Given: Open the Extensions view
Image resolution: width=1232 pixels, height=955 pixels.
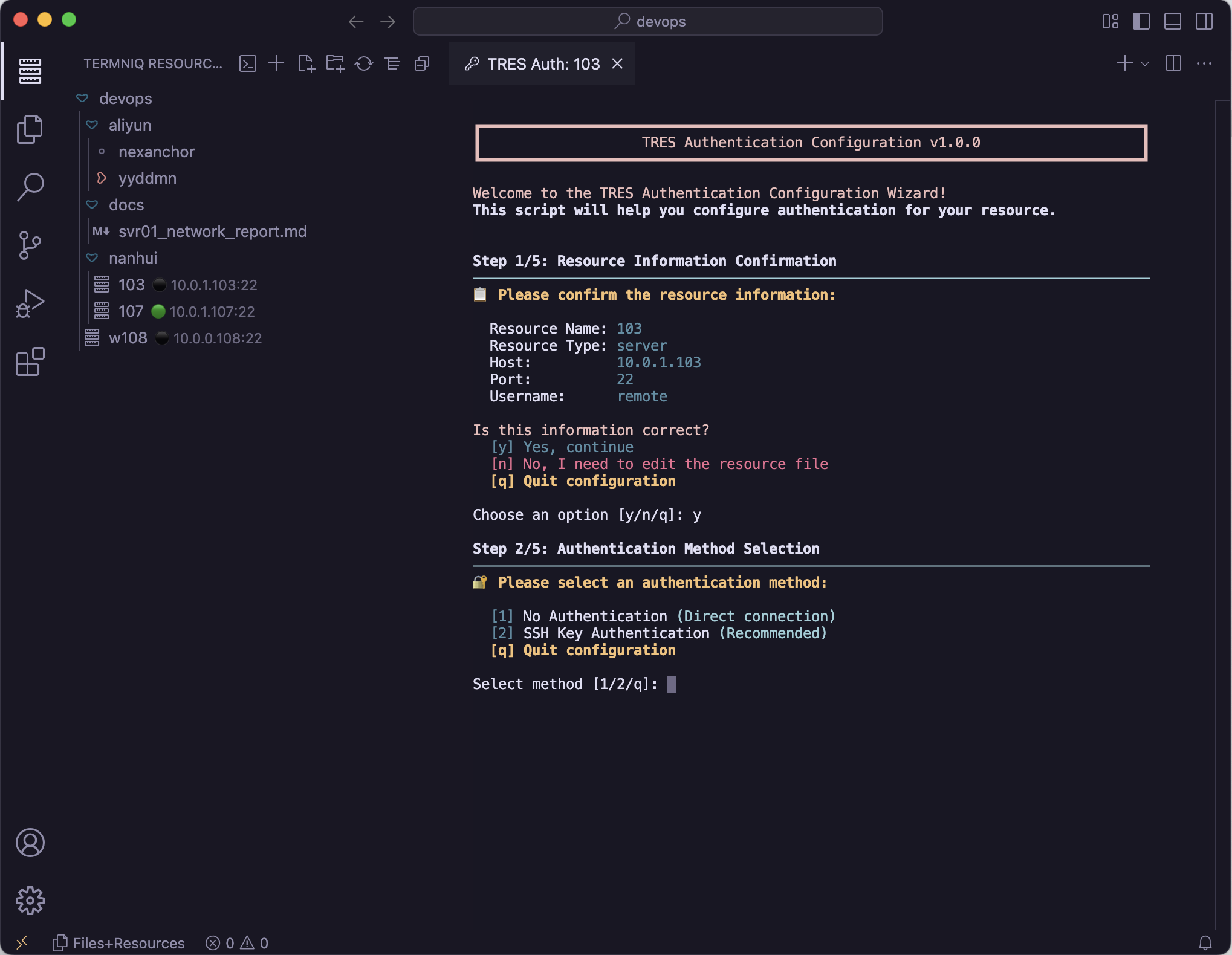Looking at the screenshot, I should [30, 362].
